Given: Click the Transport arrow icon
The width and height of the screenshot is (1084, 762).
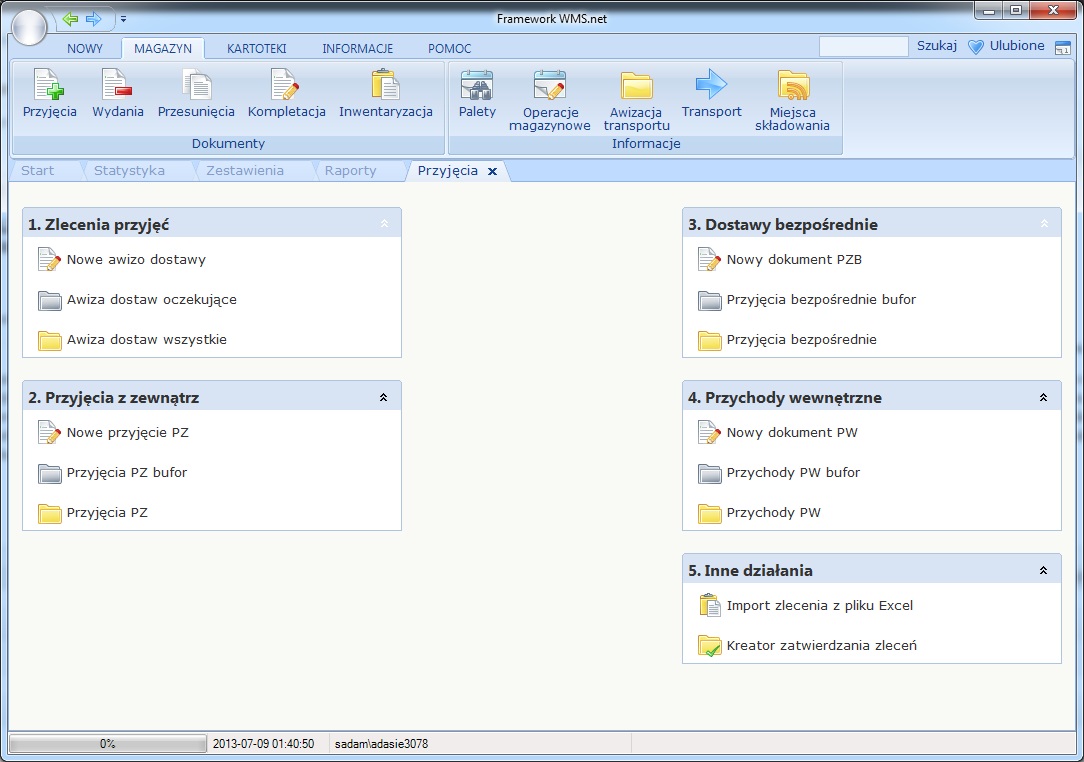Looking at the screenshot, I should tap(711, 87).
